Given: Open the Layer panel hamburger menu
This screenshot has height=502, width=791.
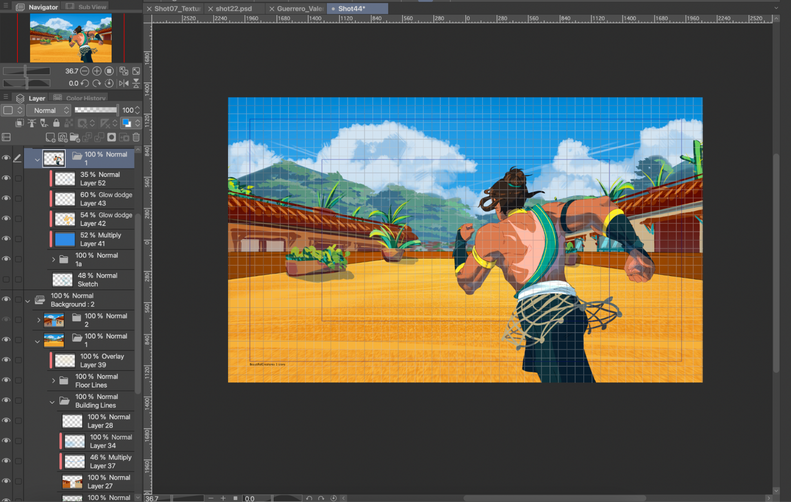Looking at the screenshot, I should tap(6, 97).
